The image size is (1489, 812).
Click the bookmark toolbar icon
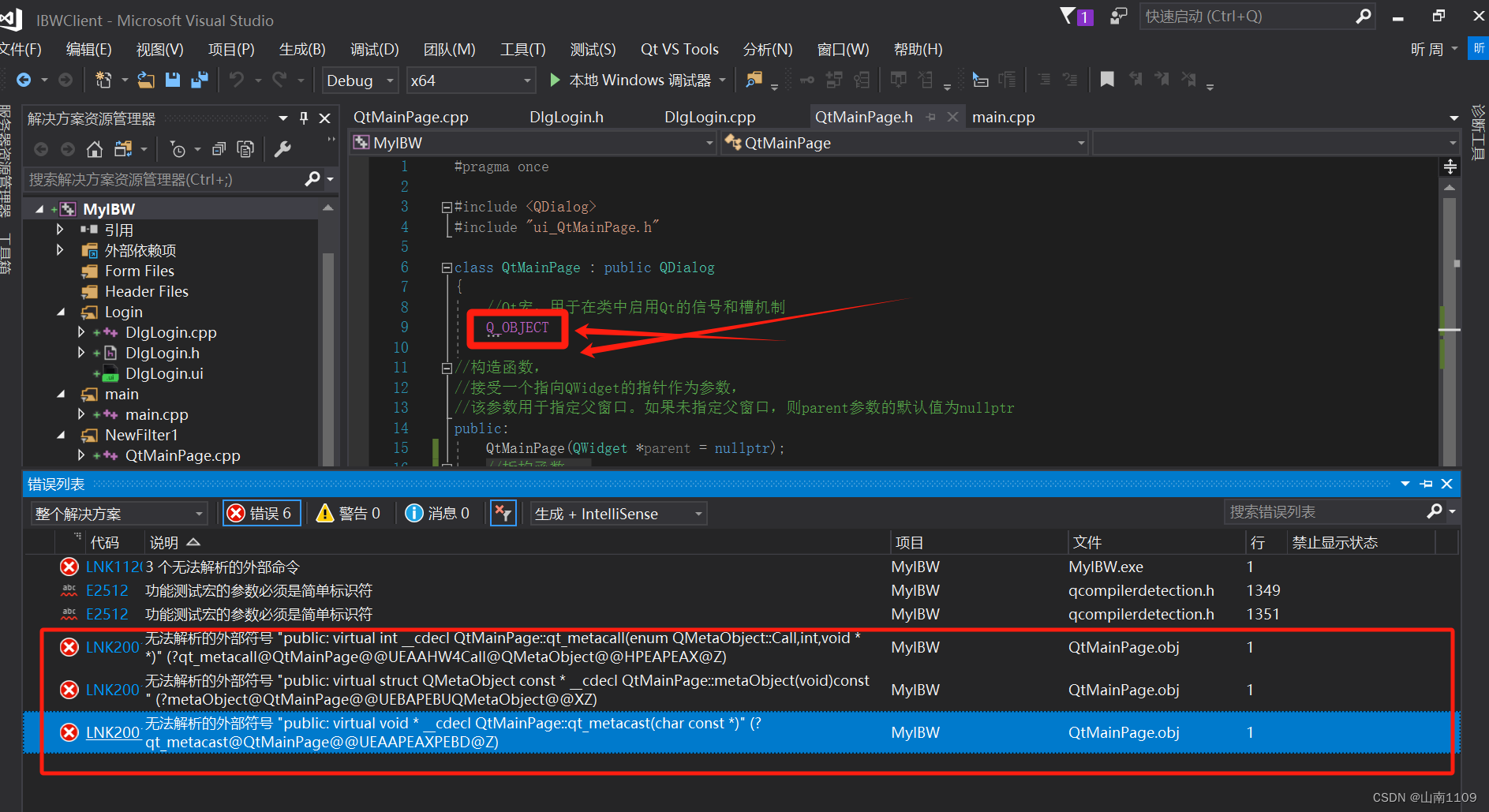[x=1107, y=80]
